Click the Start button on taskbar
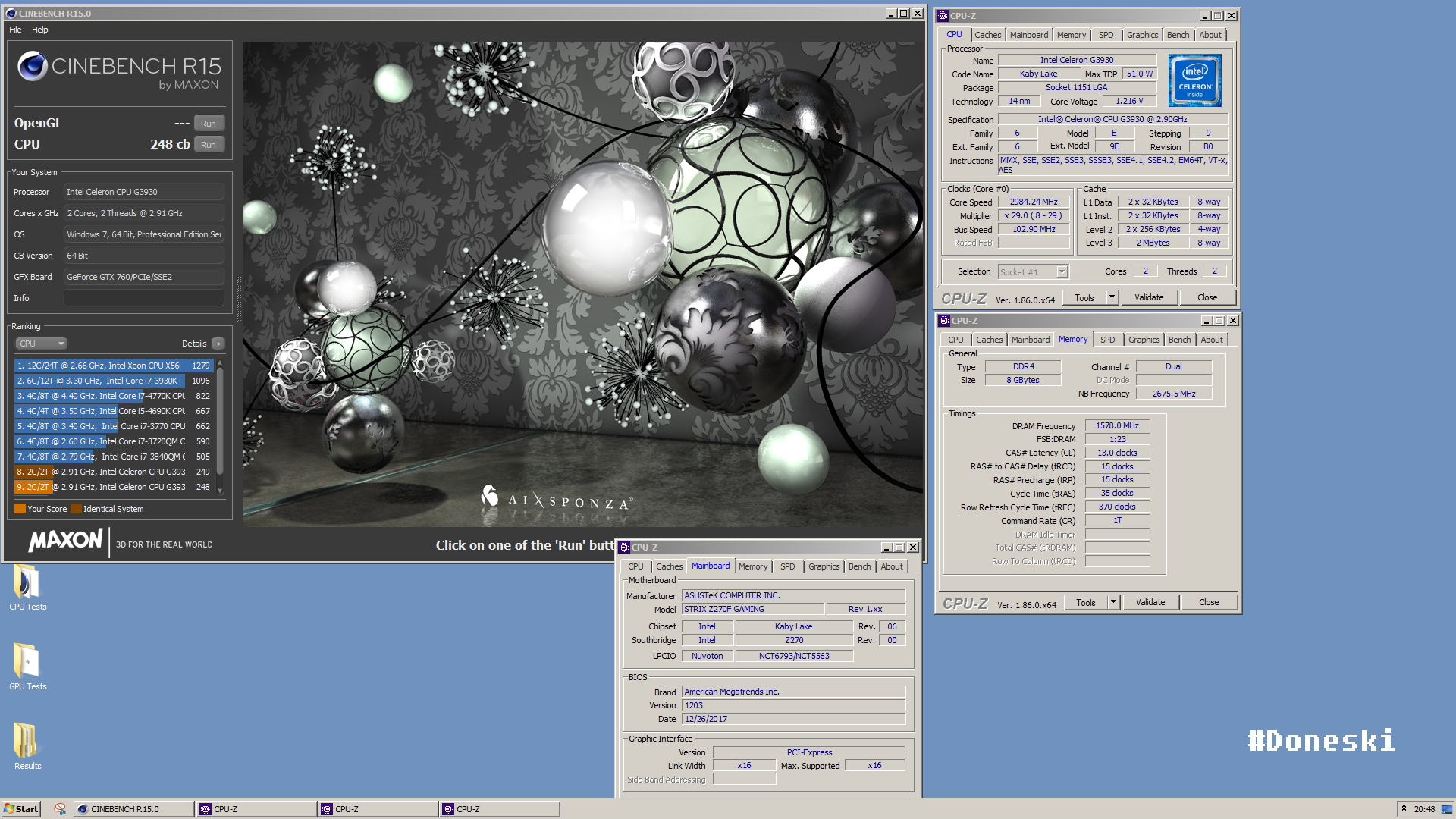 pyautogui.click(x=20, y=809)
